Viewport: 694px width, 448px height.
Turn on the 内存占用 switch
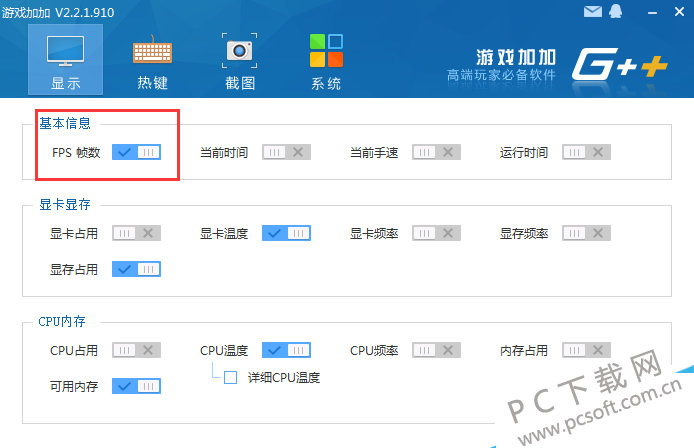[x=586, y=350]
